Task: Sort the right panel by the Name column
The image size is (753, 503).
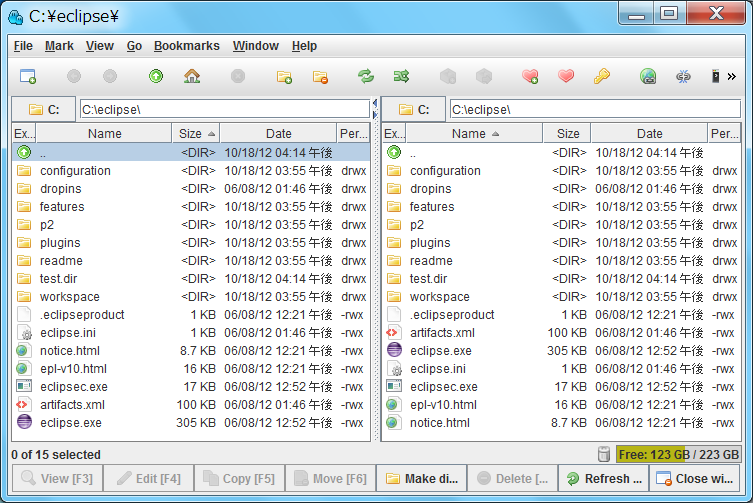Action: click(475, 133)
